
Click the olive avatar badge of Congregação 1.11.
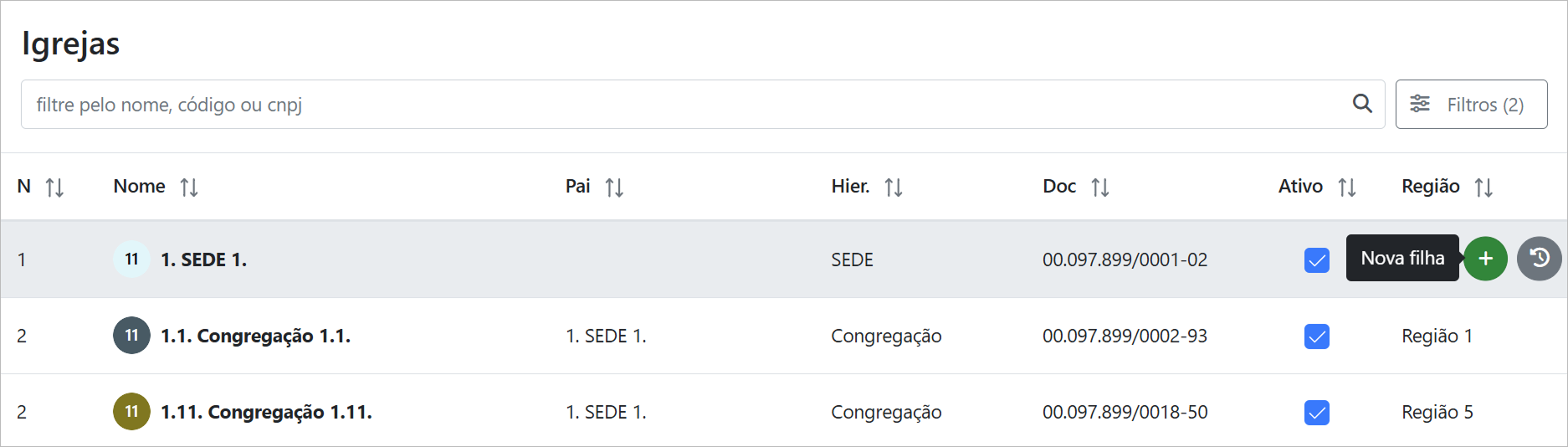131,412
